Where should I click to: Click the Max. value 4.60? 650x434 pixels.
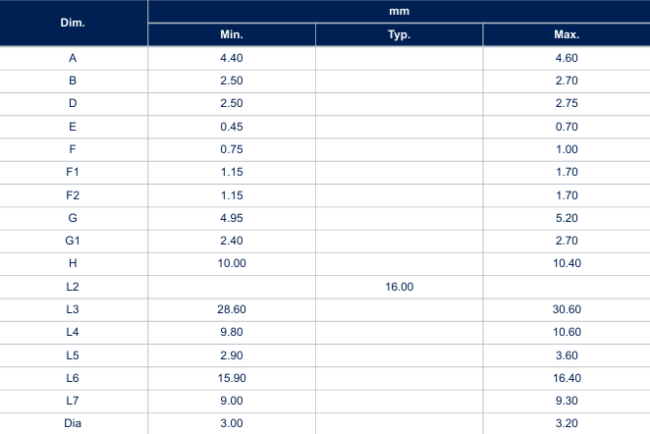566,58
